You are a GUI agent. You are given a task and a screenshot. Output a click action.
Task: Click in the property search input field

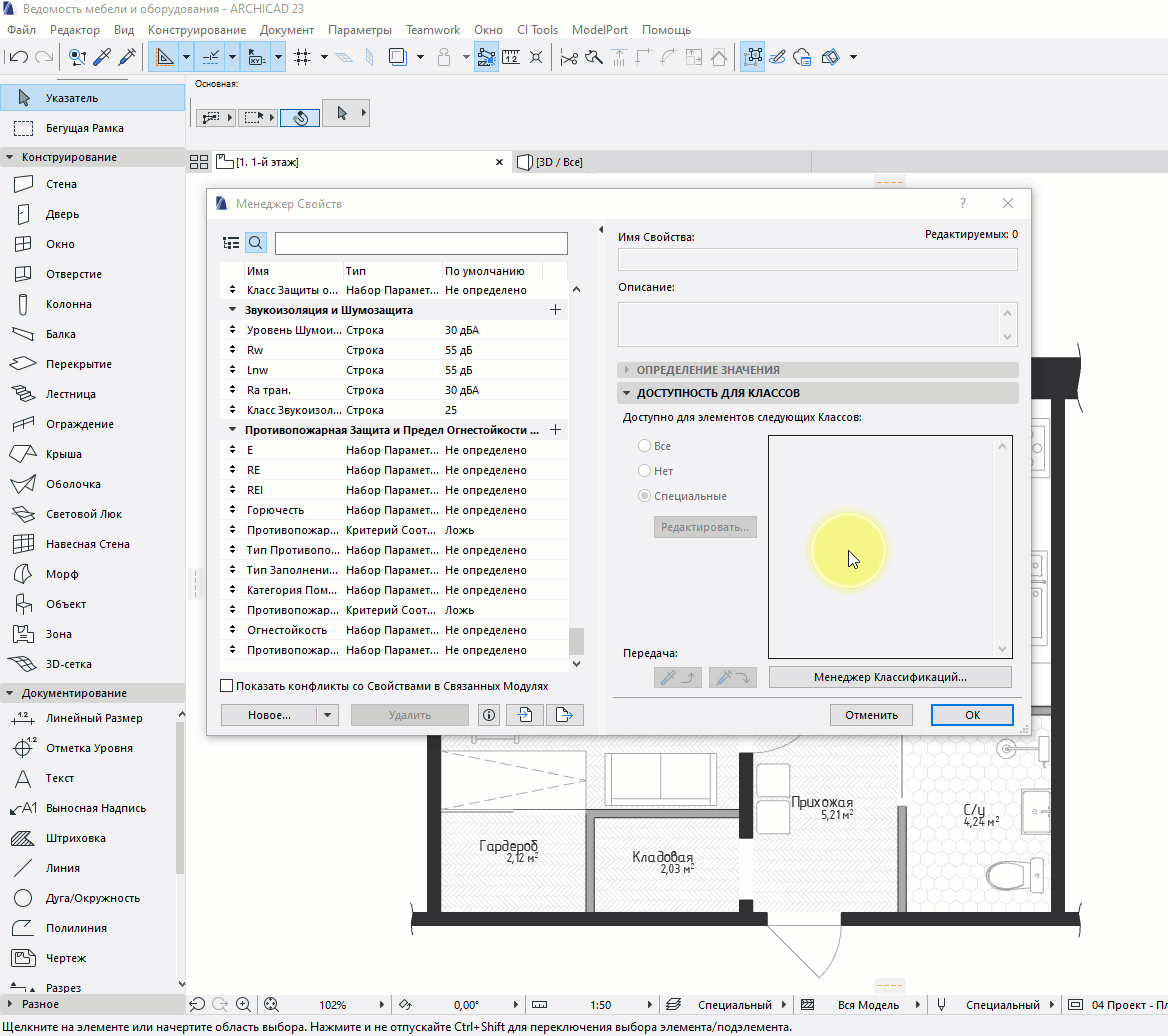[421, 243]
